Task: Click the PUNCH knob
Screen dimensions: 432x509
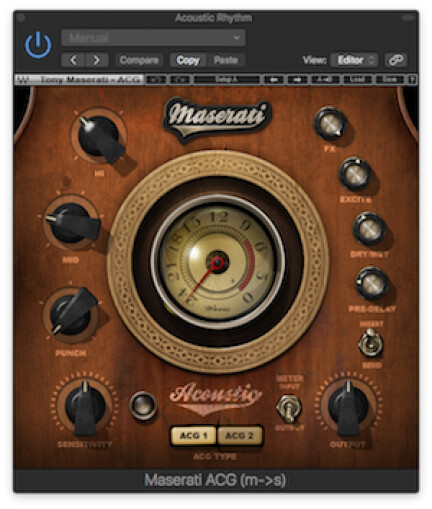Action: click(x=71, y=313)
